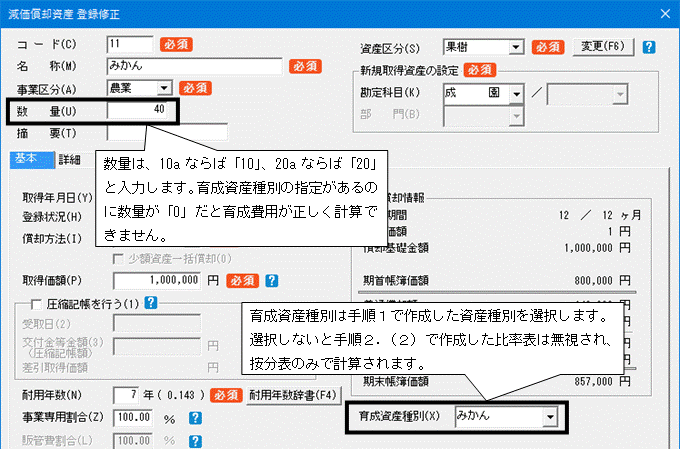Click the 償却方法(I) label
This screenshot has height=449, width=680.
(x=52, y=239)
